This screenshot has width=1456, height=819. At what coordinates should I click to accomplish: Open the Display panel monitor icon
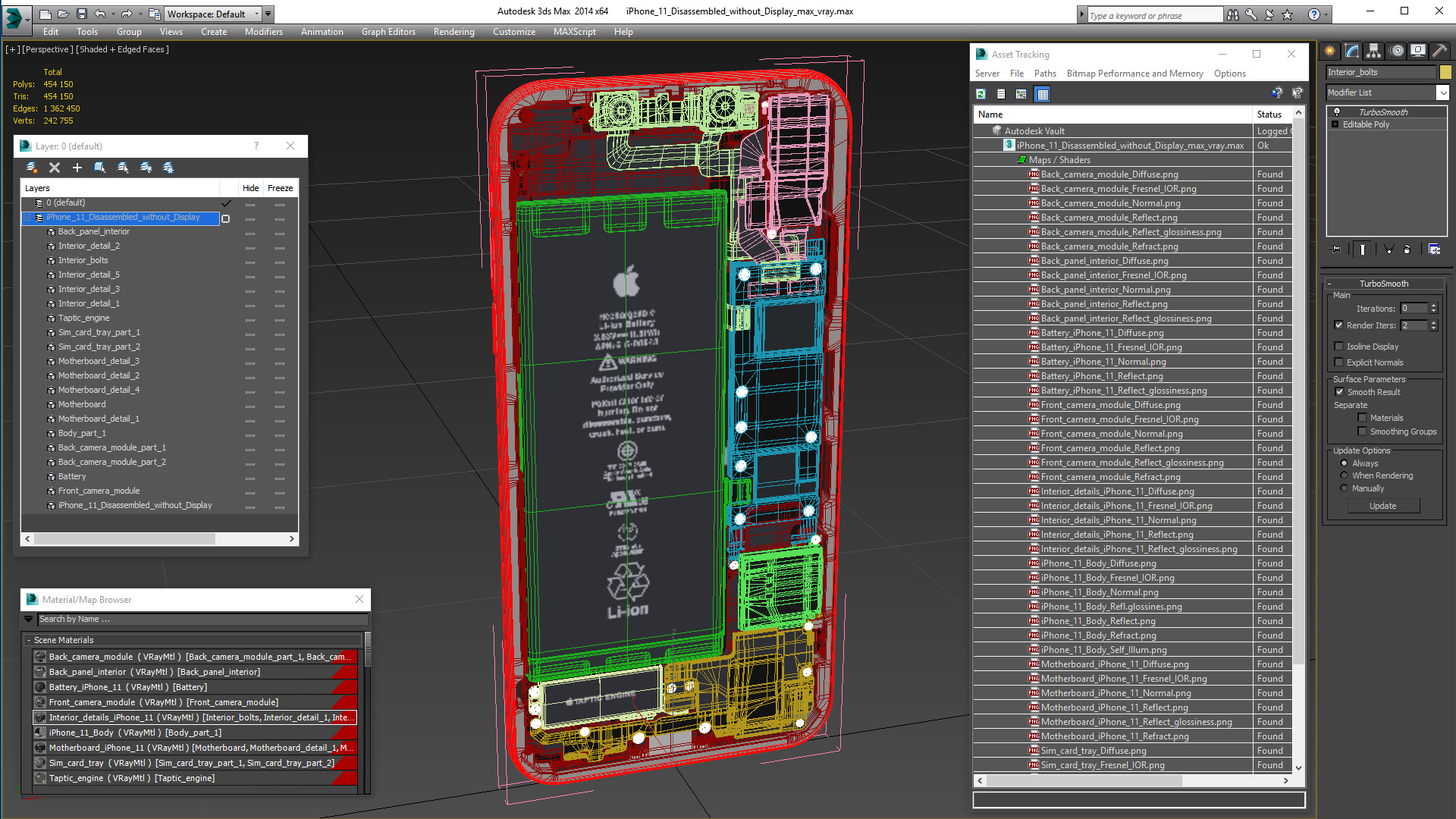[x=1417, y=51]
